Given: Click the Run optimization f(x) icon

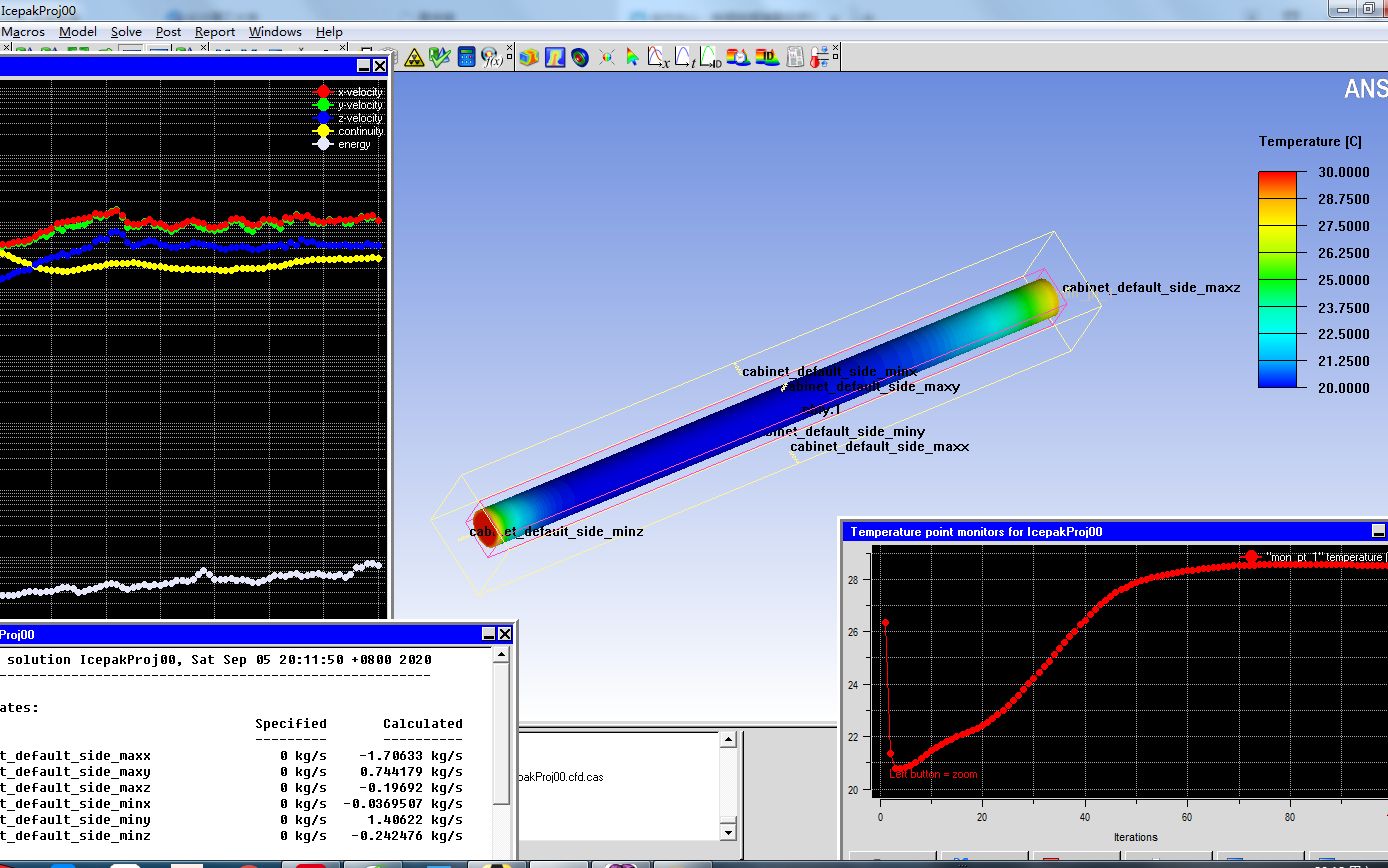Looking at the screenshot, I should coord(492,58).
